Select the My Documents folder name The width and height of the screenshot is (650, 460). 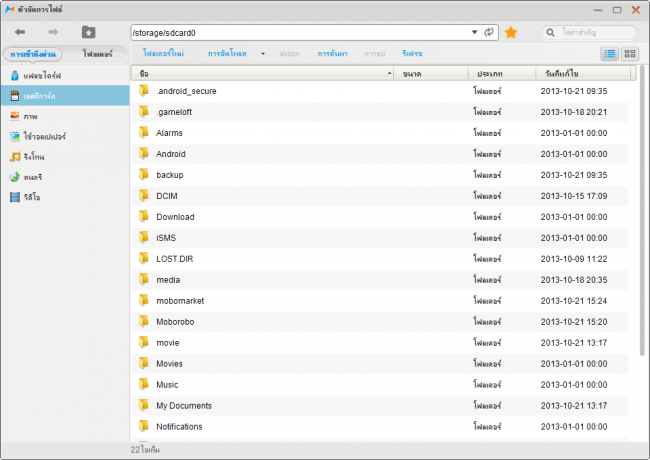pyautogui.click(x=184, y=405)
